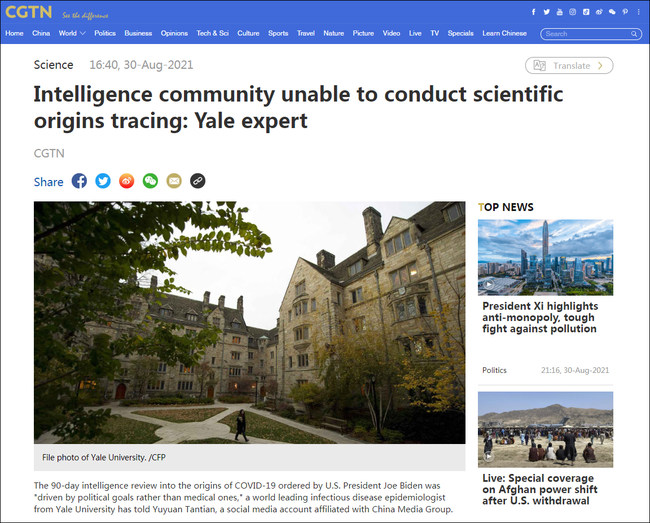
Task: Open CGTN Facebook page in header
Action: click(x=534, y=12)
